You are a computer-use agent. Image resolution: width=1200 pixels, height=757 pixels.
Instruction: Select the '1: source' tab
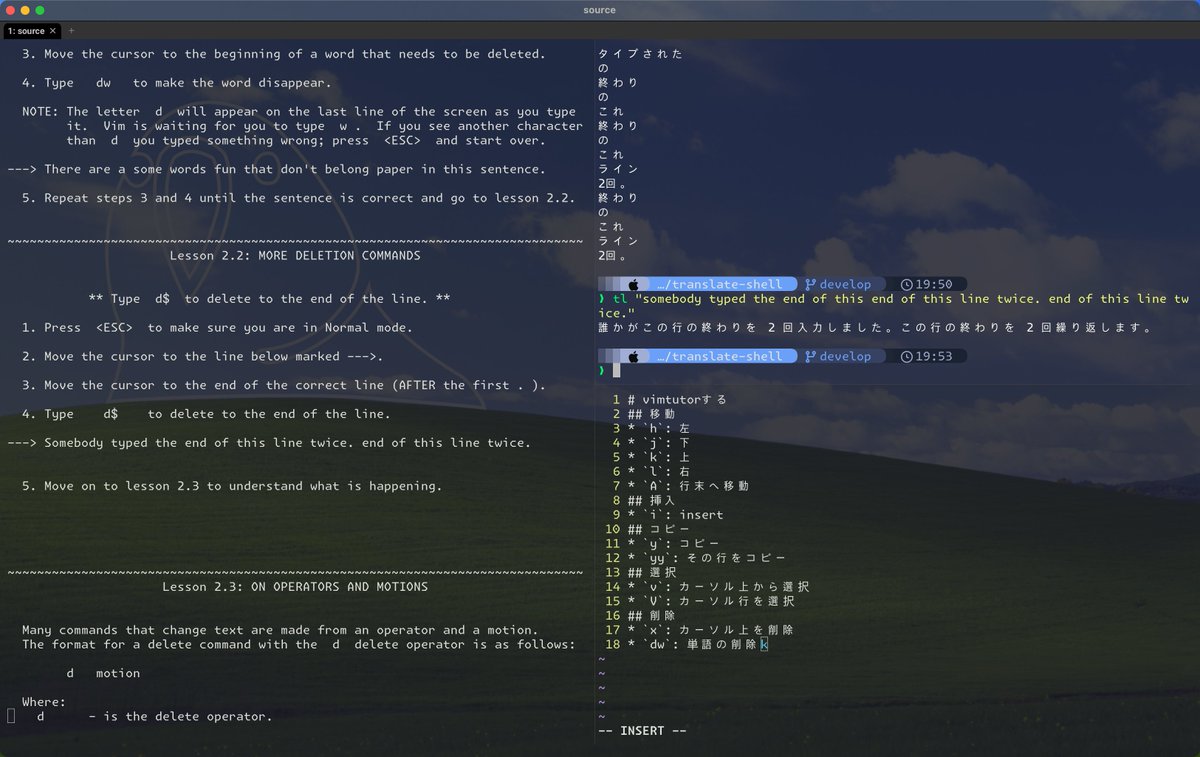(31, 31)
